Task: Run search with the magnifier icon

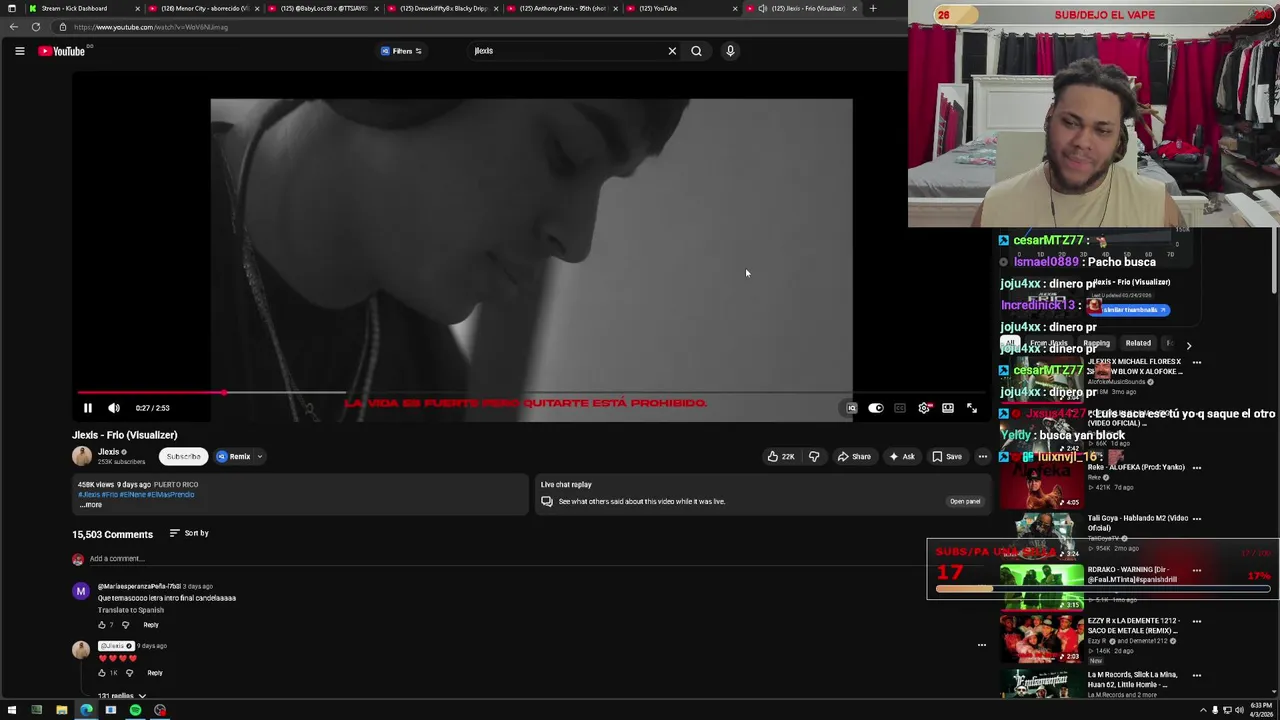Action: click(696, 51)
